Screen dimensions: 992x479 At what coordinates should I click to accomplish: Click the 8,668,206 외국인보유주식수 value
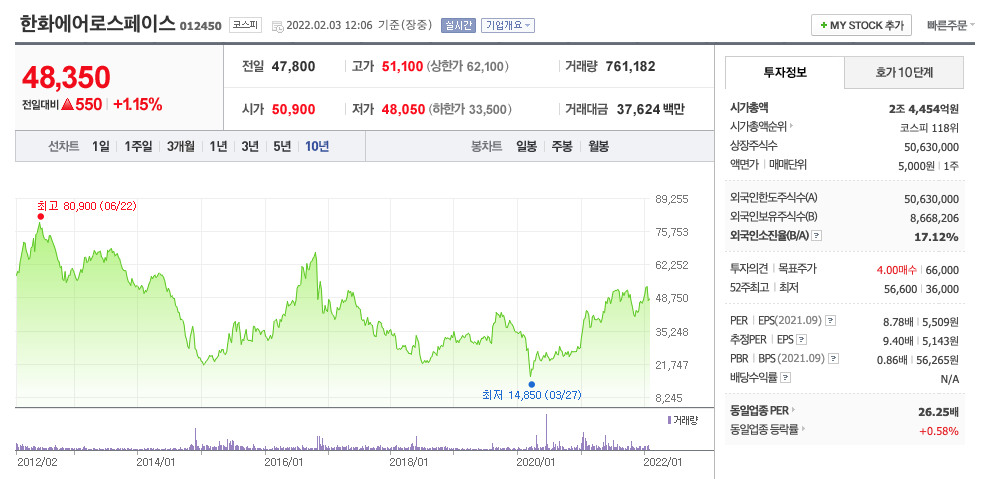(x=932, y=218)
